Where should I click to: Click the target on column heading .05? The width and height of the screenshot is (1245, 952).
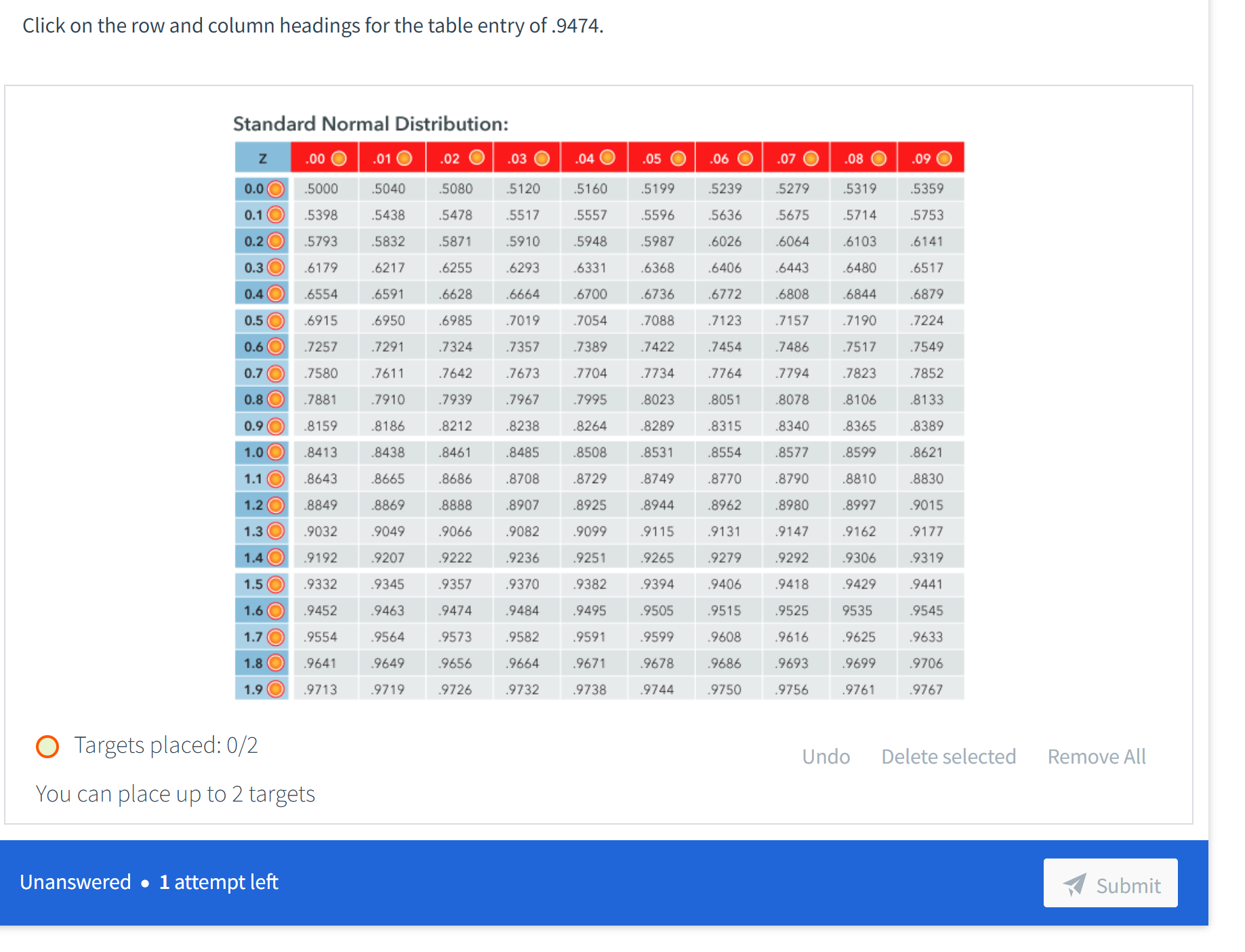pyautogui.click(x=677, y=157)
